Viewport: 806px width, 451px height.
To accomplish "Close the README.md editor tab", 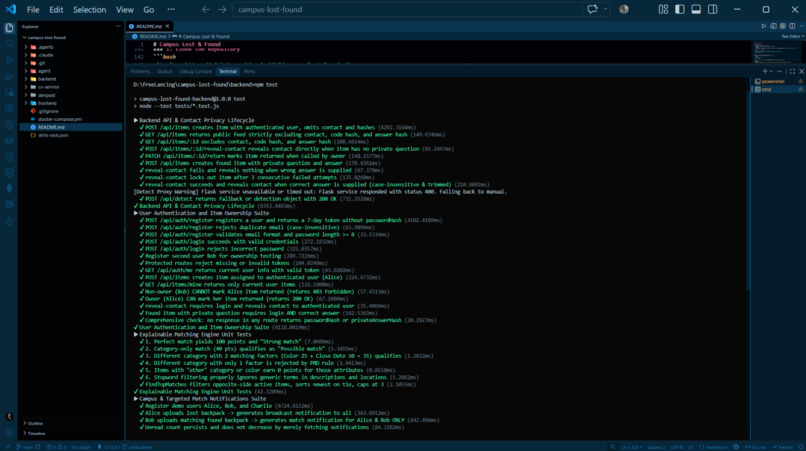I will pos(167,26).
